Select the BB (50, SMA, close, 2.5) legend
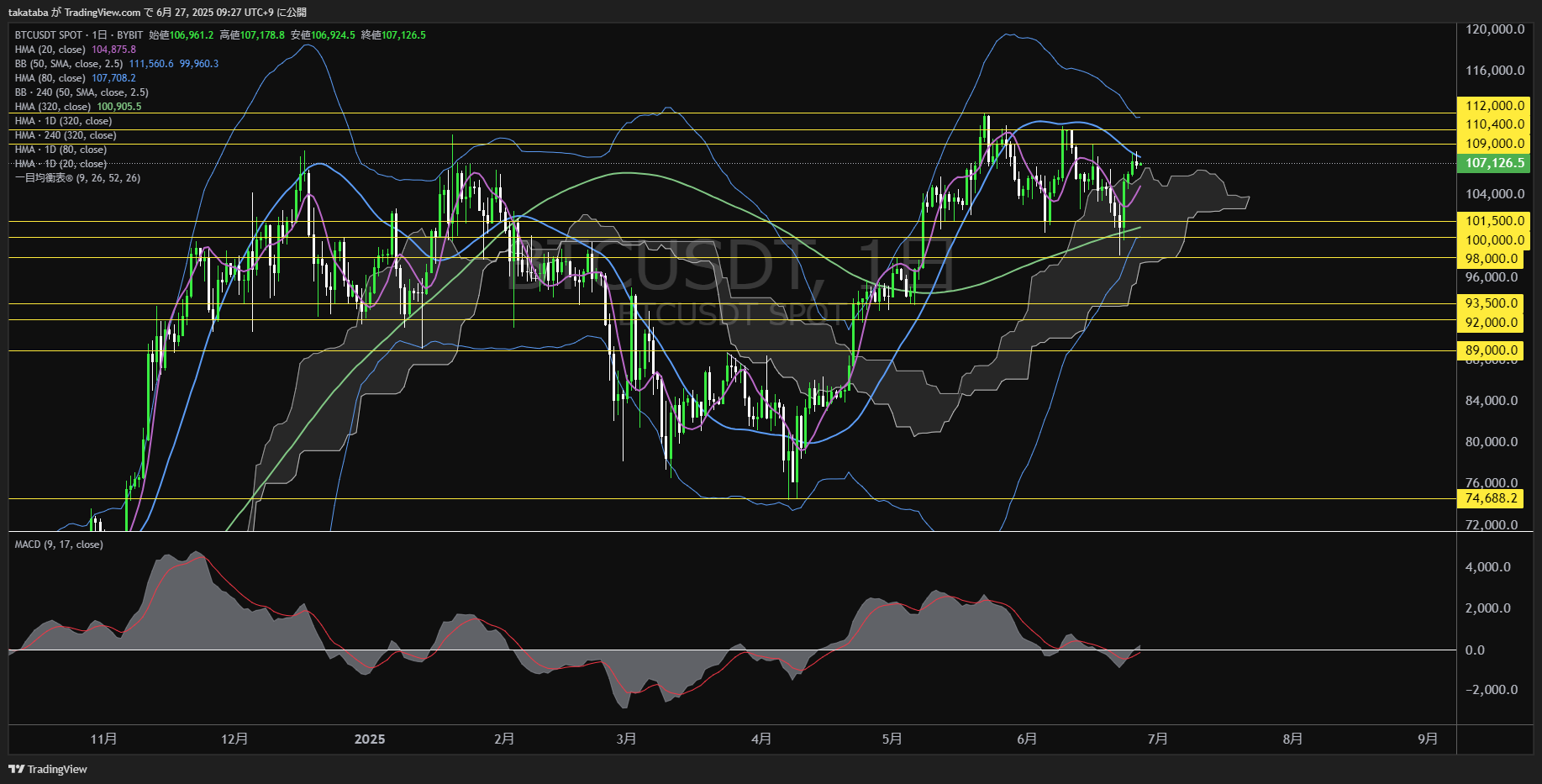 point(69,64)
